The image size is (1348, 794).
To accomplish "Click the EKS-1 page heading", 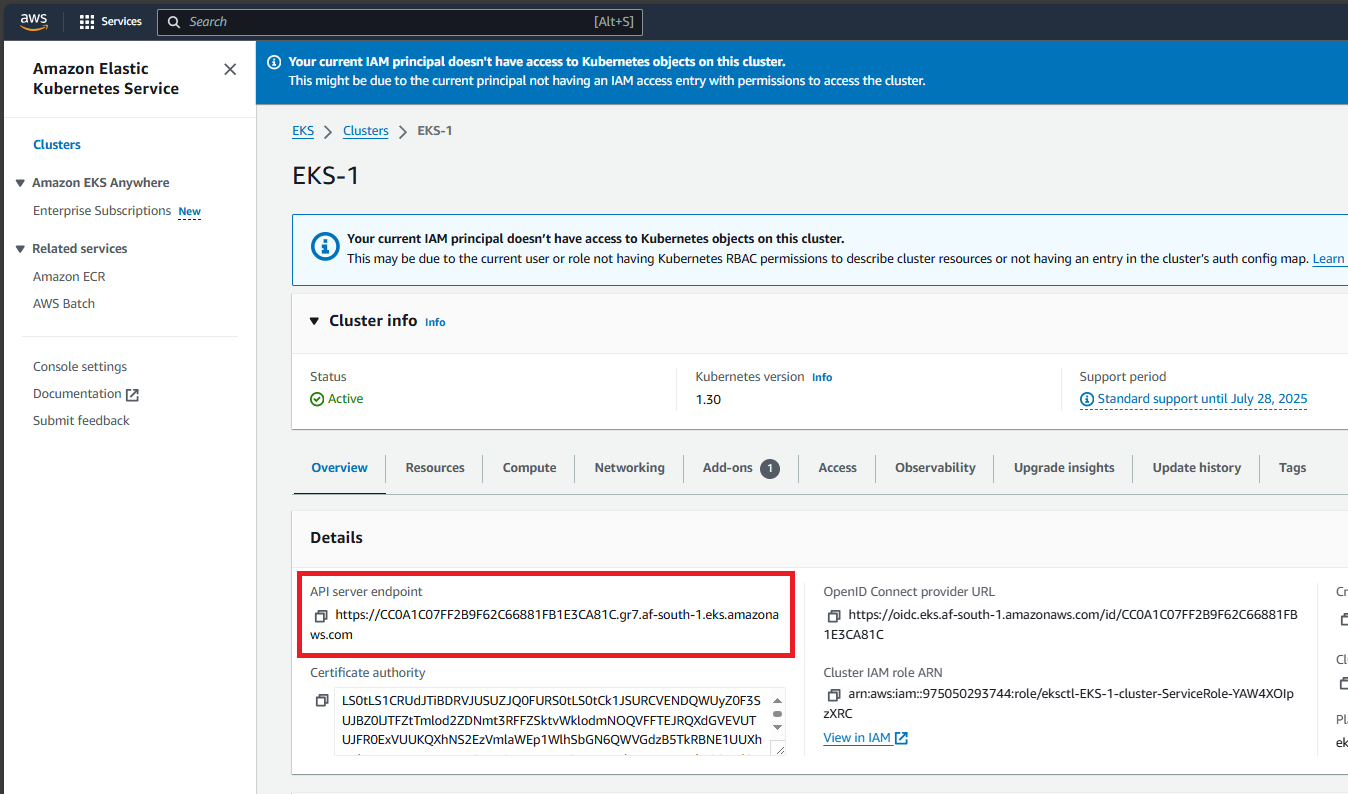I will point(326,176).
